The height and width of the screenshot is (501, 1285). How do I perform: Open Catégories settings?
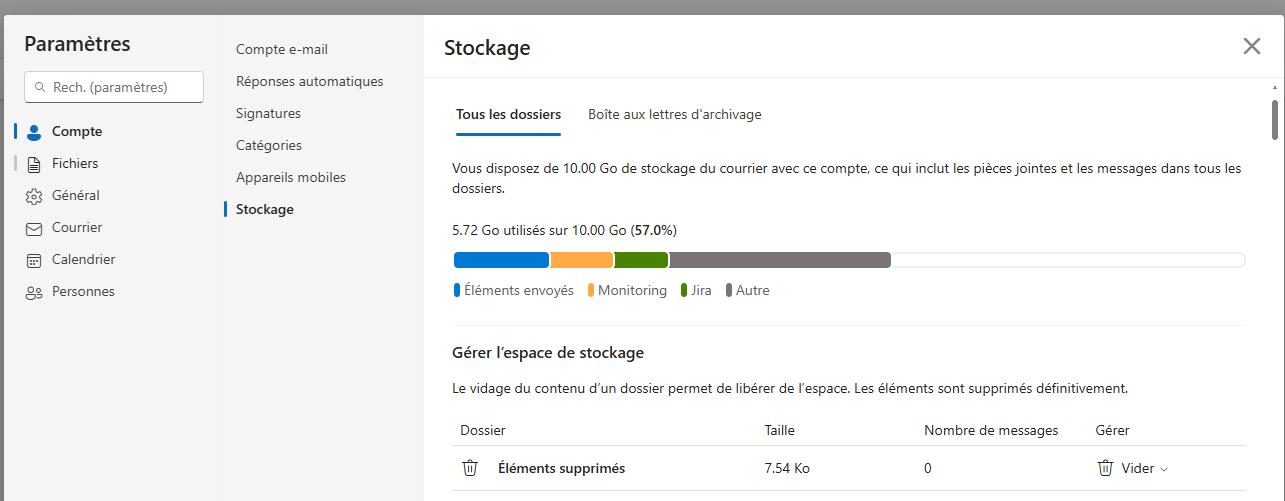pyautogui.click(x=269, y=145)
